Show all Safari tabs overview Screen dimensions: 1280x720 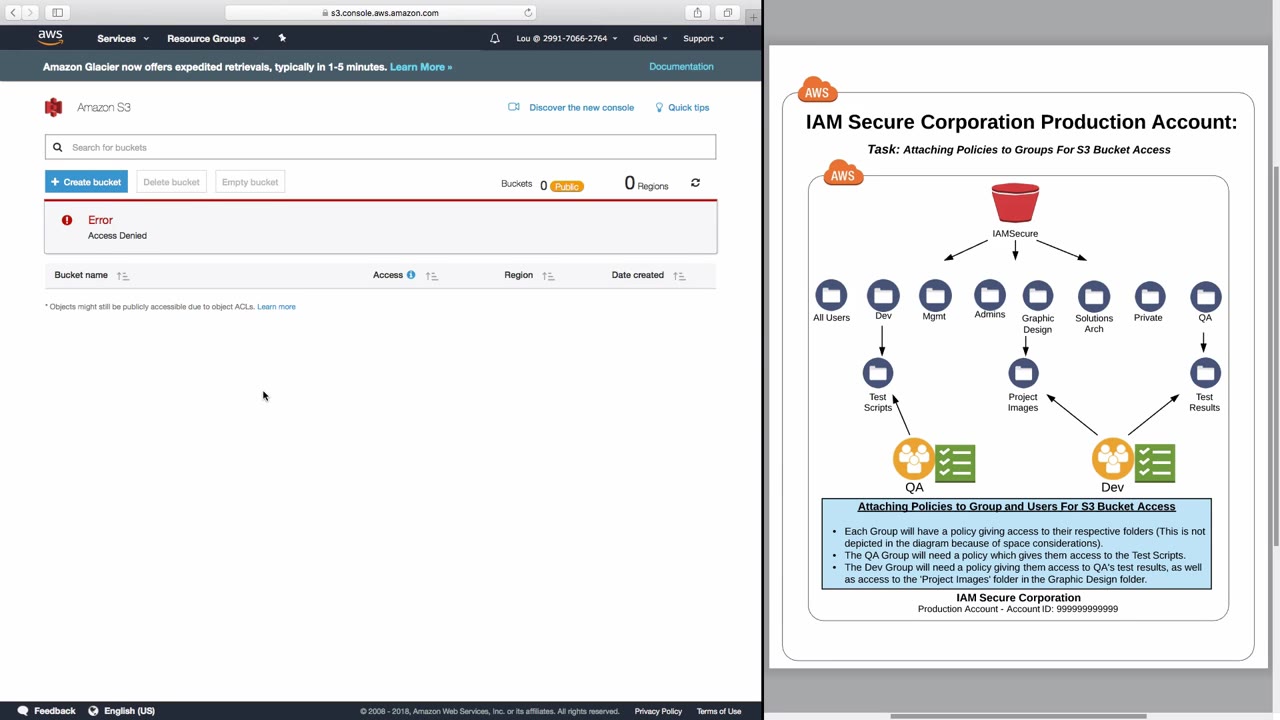pyautogui.click(x=727, y=13)
